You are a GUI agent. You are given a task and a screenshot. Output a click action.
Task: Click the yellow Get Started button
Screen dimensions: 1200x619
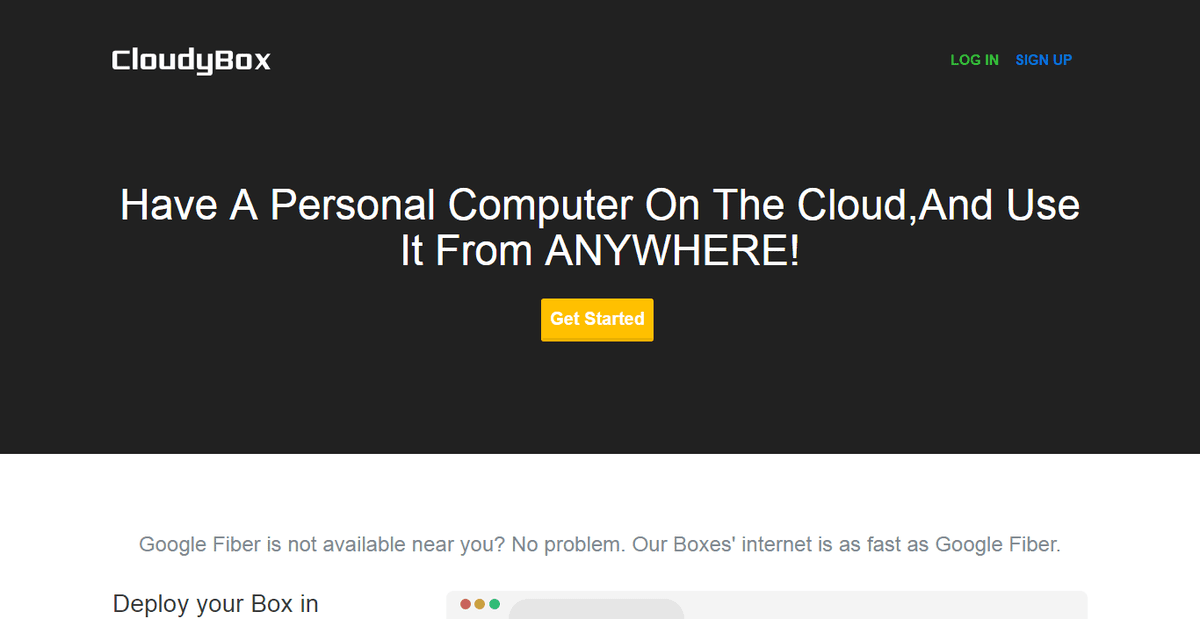597,319
